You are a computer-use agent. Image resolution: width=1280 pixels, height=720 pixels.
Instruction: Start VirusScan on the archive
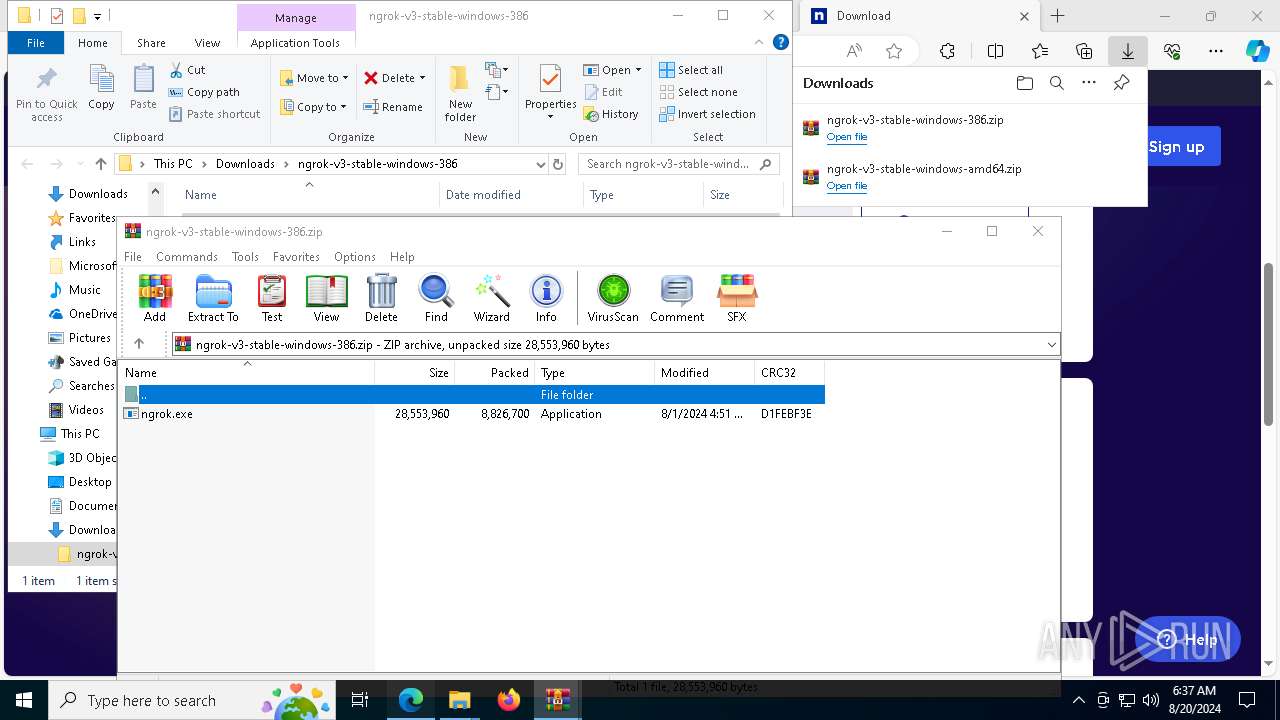pyautogui.click(x=613, y=298)
